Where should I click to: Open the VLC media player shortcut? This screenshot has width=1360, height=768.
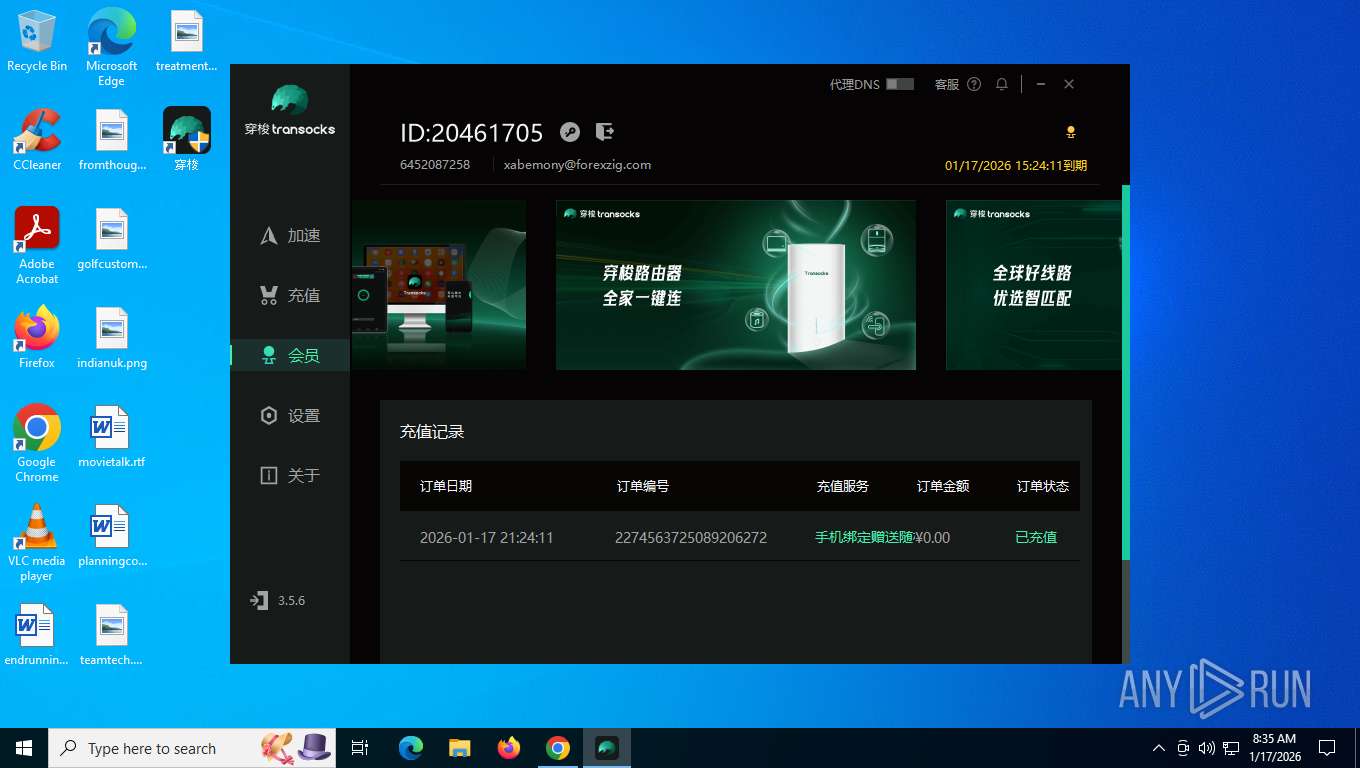click(x=37, y=542)
